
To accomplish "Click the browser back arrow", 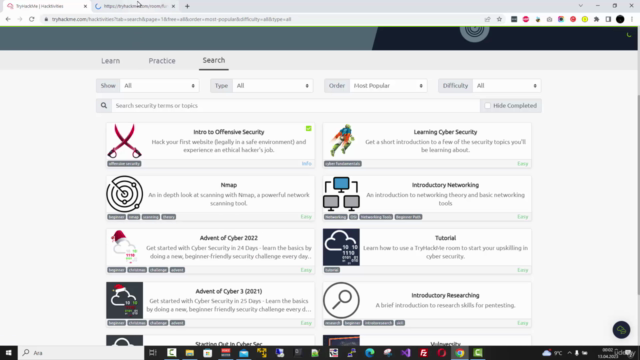I will coord(8,19).
